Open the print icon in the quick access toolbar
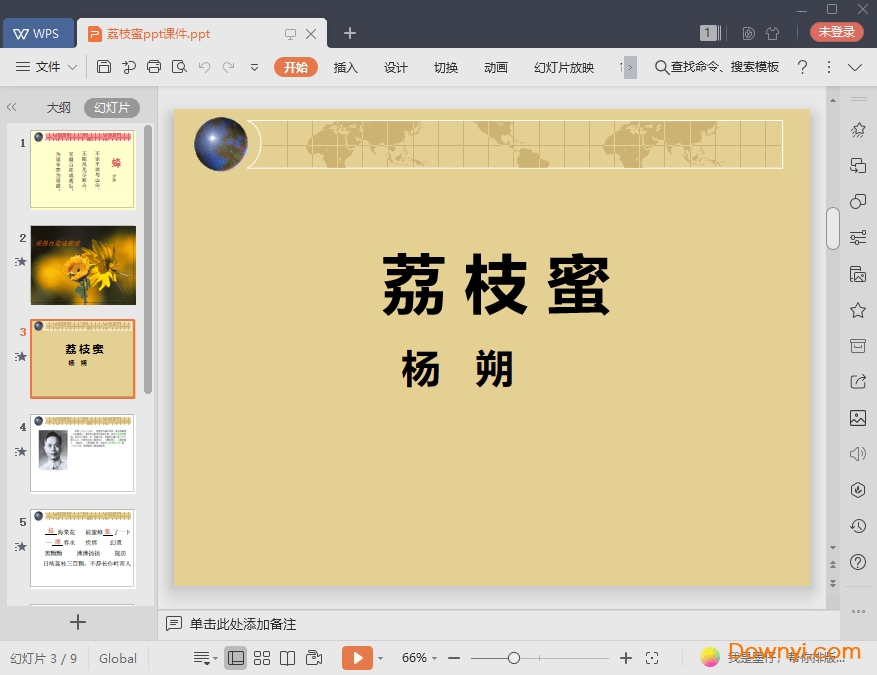877x675 pixels. [154, 67]
